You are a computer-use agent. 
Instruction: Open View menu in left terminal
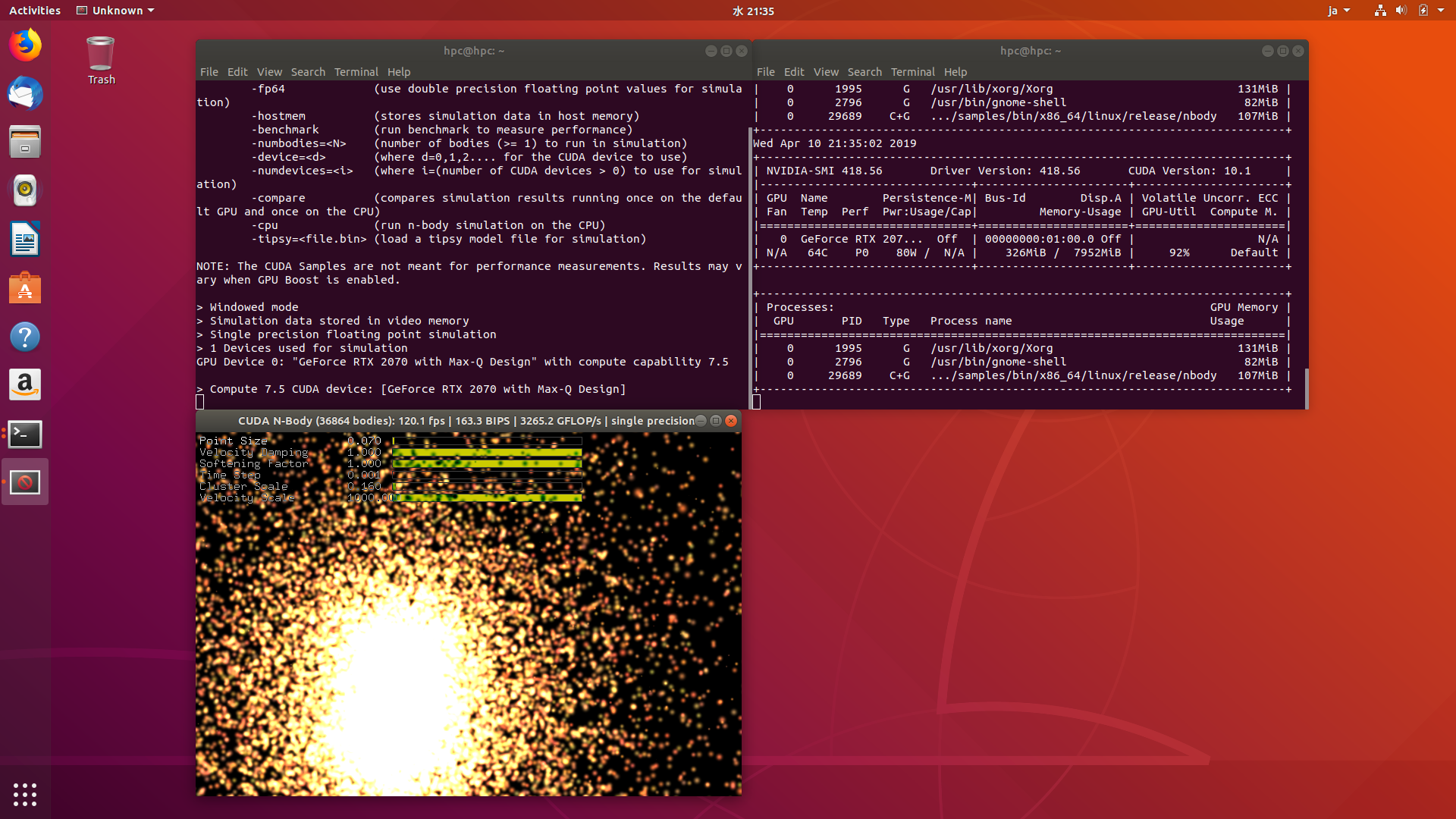[x=269, y=72]
